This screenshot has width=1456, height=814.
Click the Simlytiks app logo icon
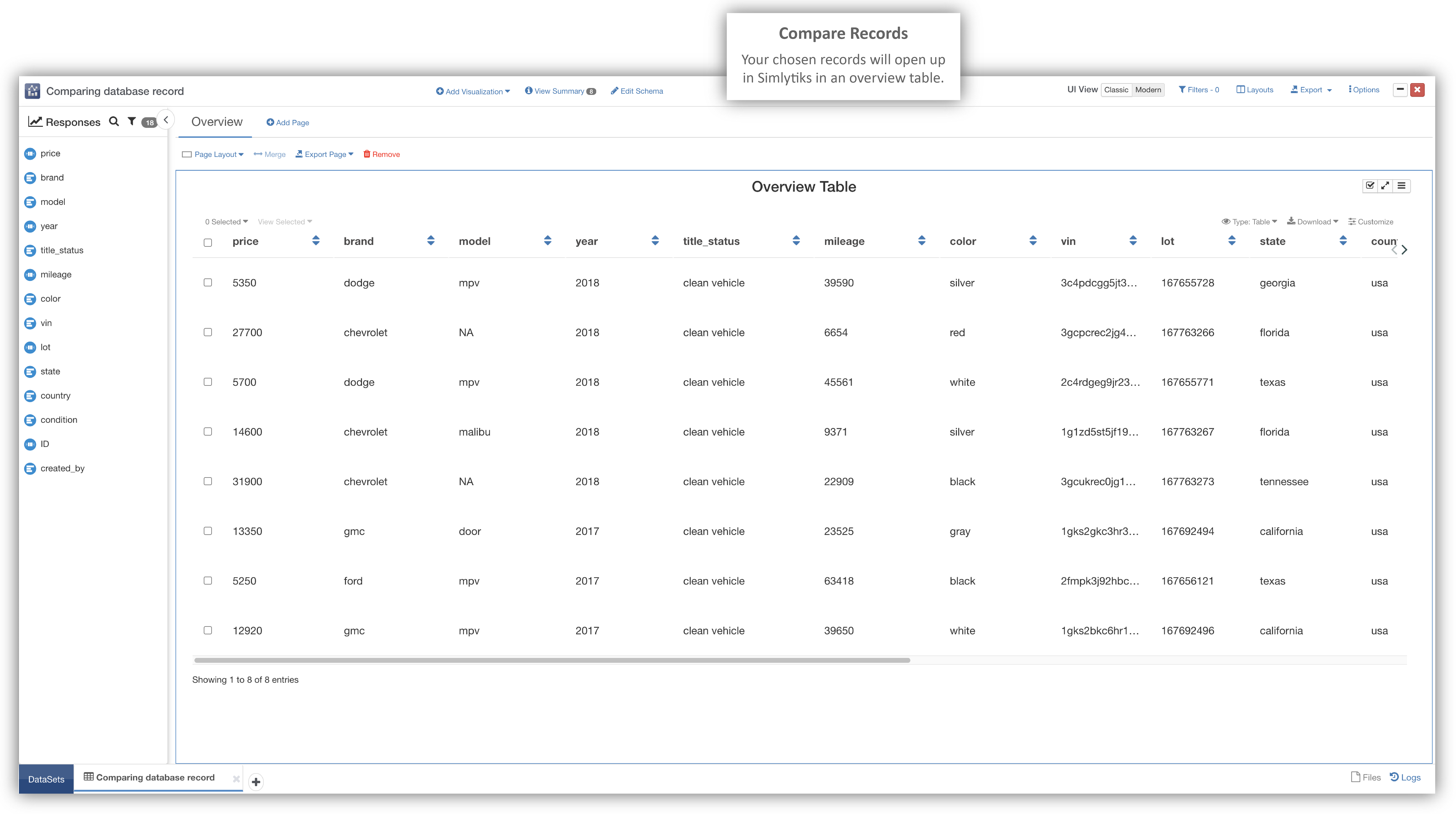click(x=32, y=91)
